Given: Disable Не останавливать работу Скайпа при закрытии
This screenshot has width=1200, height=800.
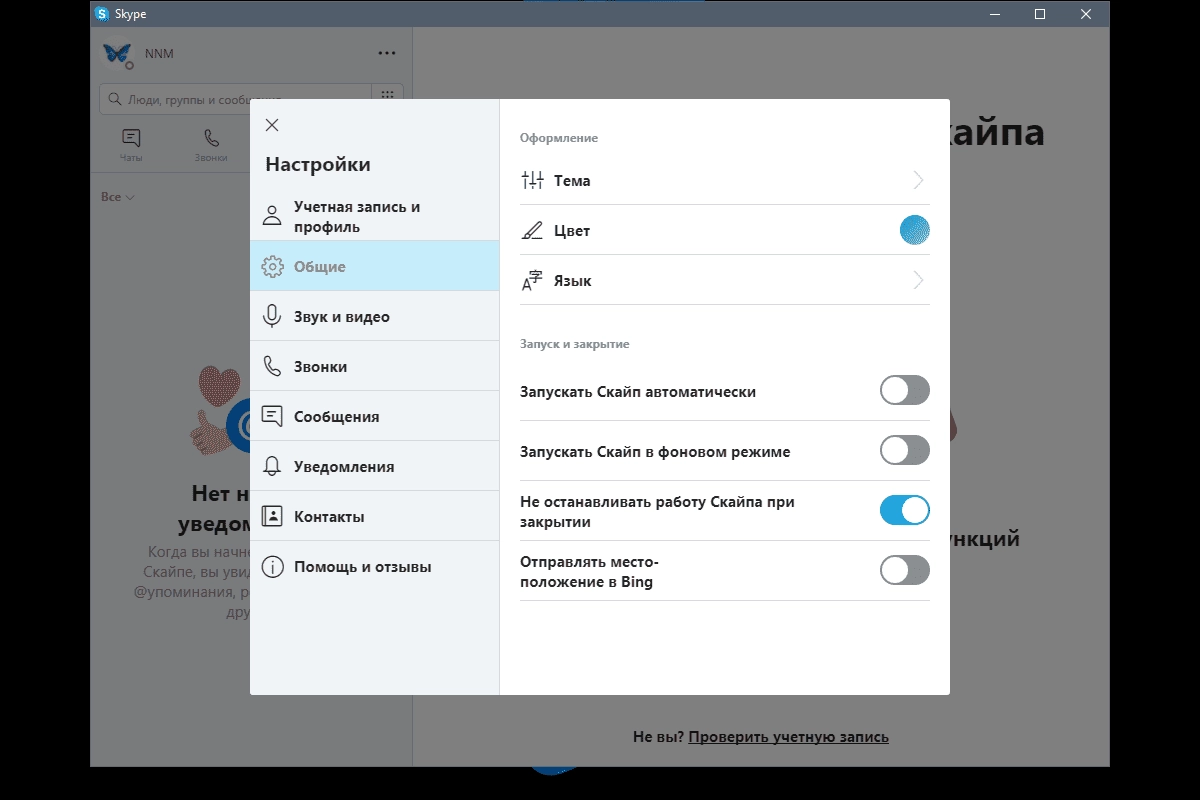Looking at the screenshot, I should coord(905,510).
